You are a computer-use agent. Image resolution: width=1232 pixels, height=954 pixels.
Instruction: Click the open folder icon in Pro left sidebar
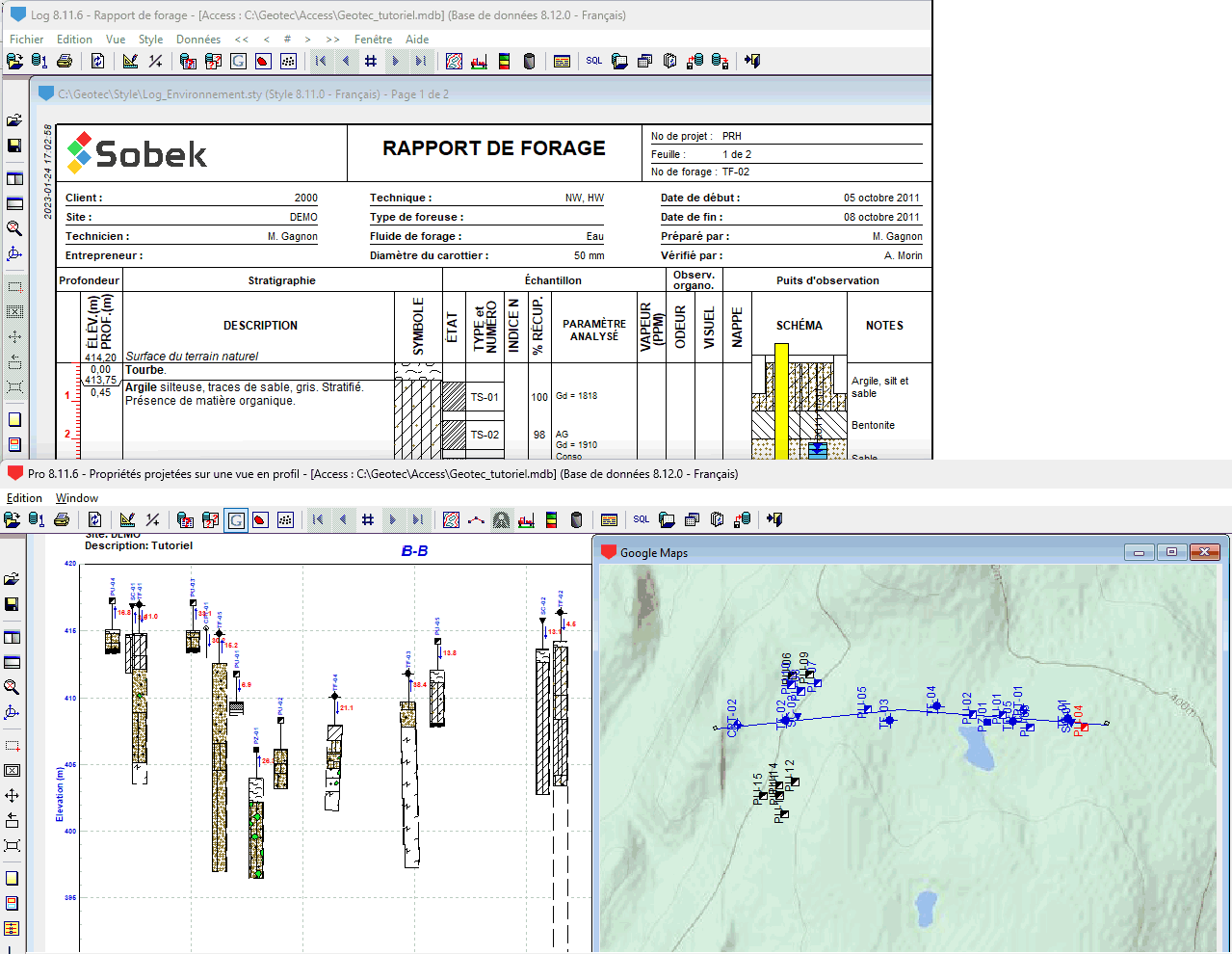[12, 579]
